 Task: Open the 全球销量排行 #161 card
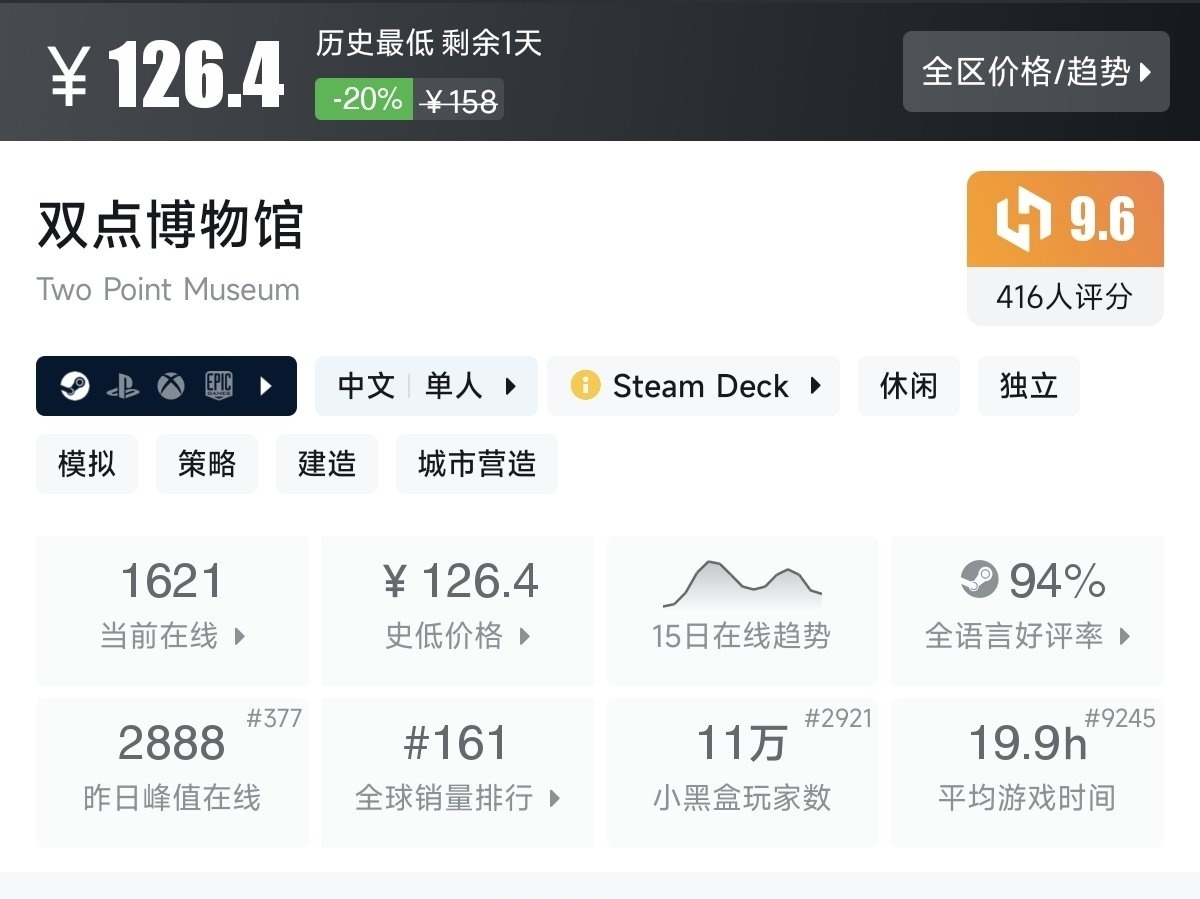click(x=457, y=773)
